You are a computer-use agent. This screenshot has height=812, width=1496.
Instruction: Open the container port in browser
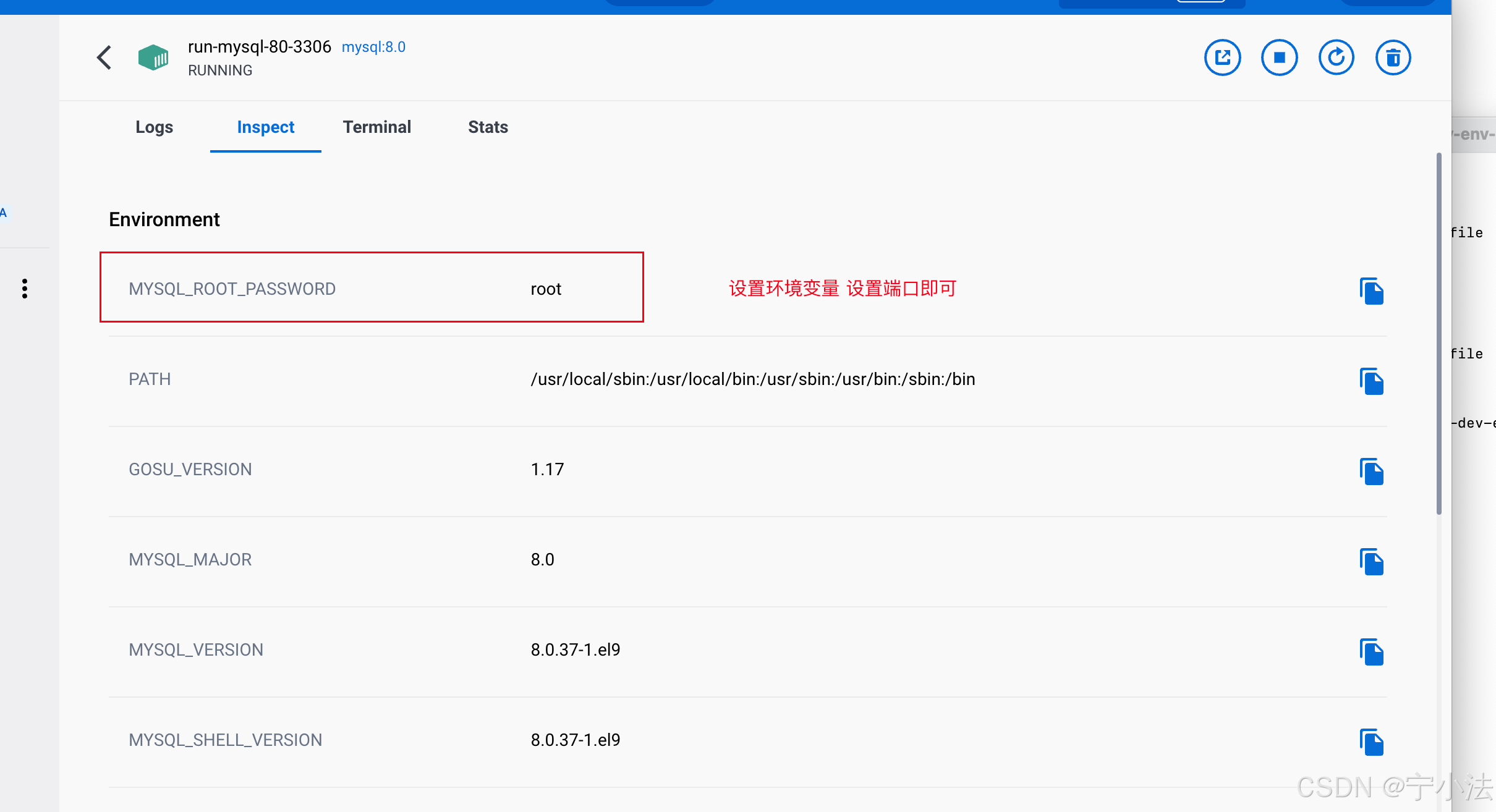[x=1223, y=57]
